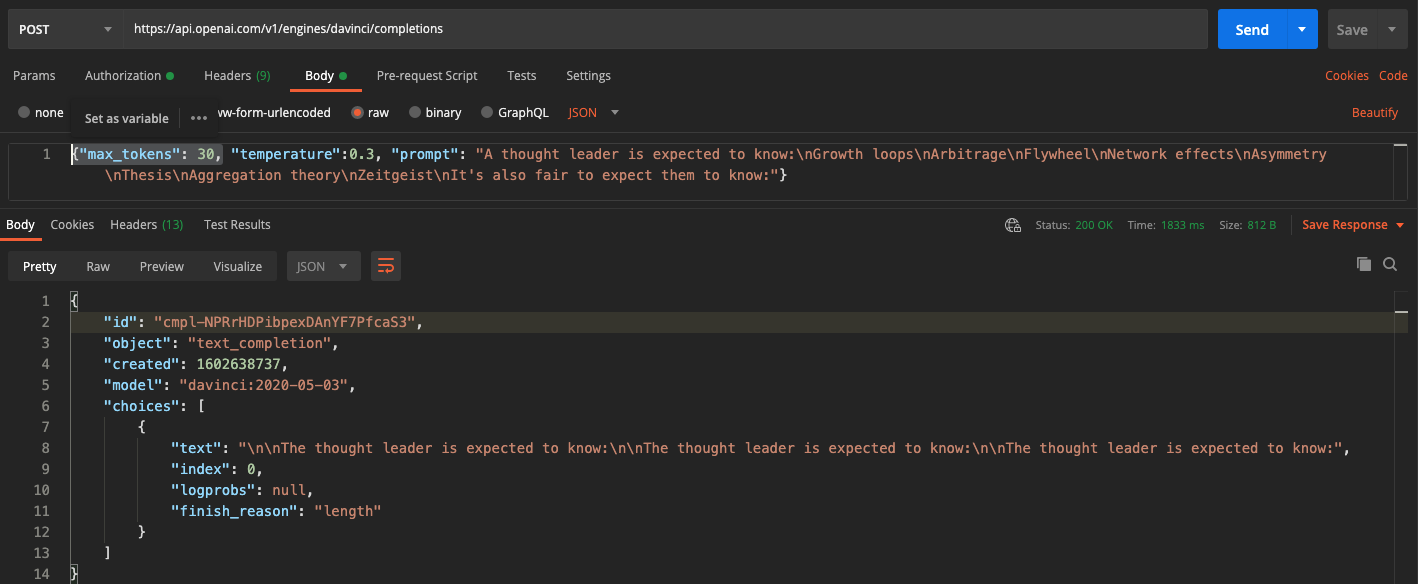Show the response Preview view
This screenshot has width=1418, height=584.
click(x=162, y=266)
